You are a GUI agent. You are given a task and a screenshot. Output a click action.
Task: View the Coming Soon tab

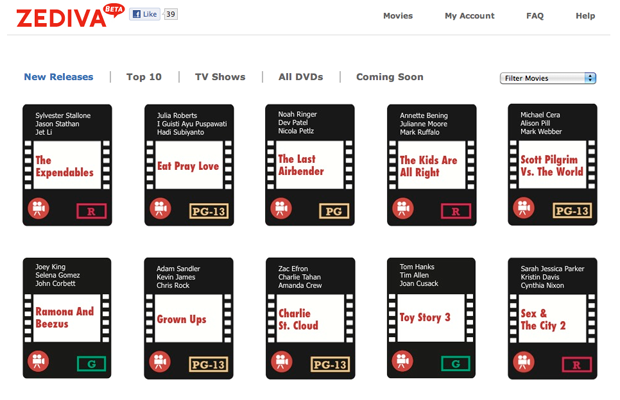[x=389, y=77]
